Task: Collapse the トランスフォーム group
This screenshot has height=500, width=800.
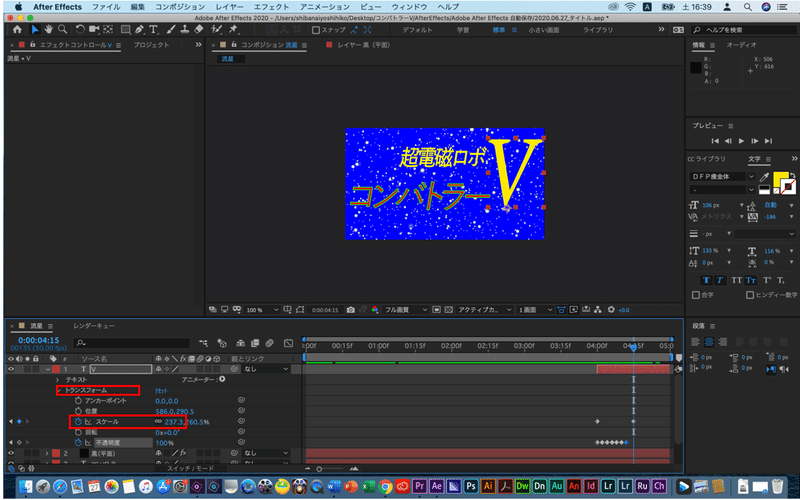Action: (59, 390)
